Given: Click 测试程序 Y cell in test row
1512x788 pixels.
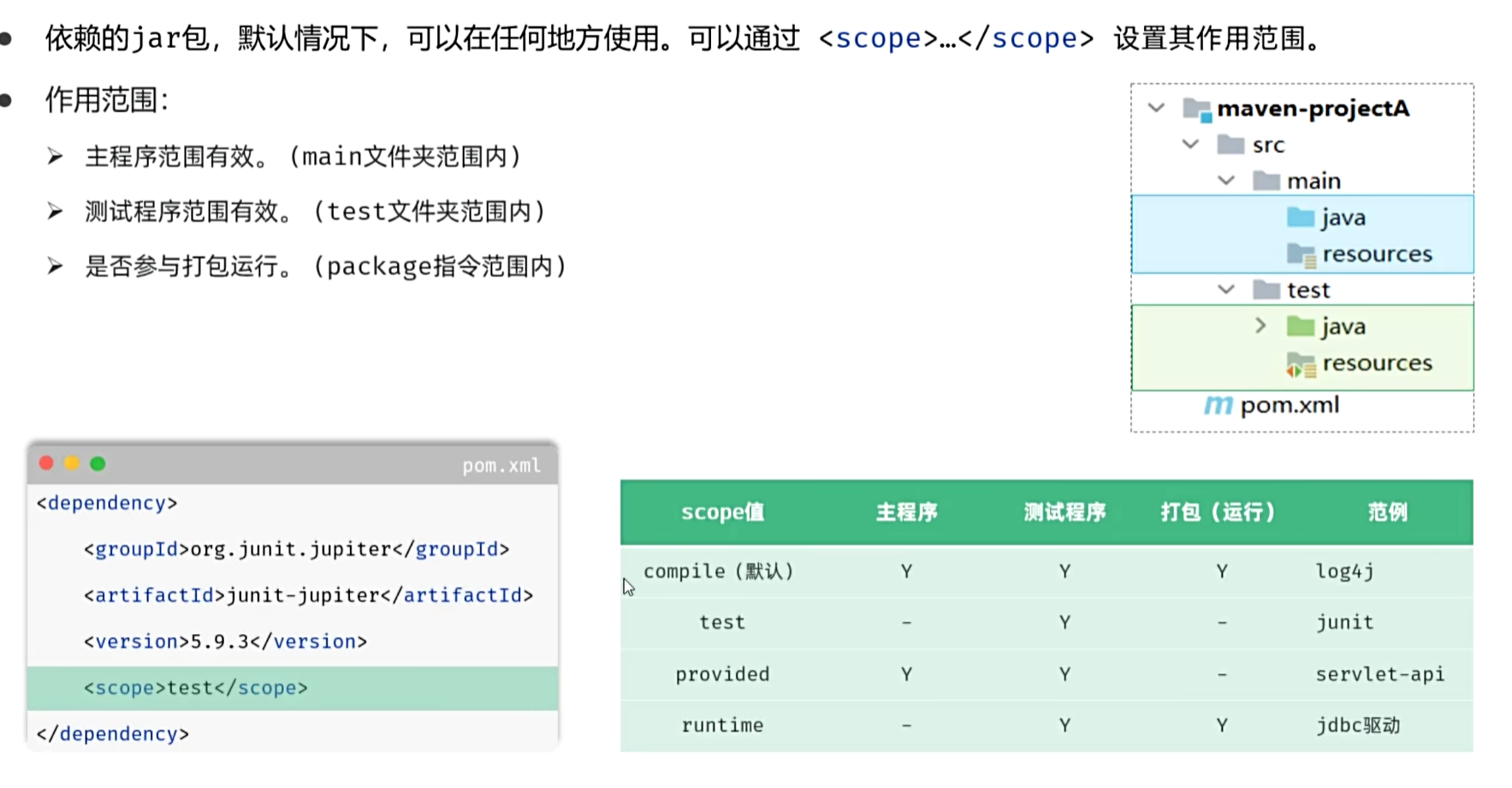Looking at the screenshot, I should [x=1064, y=623].
